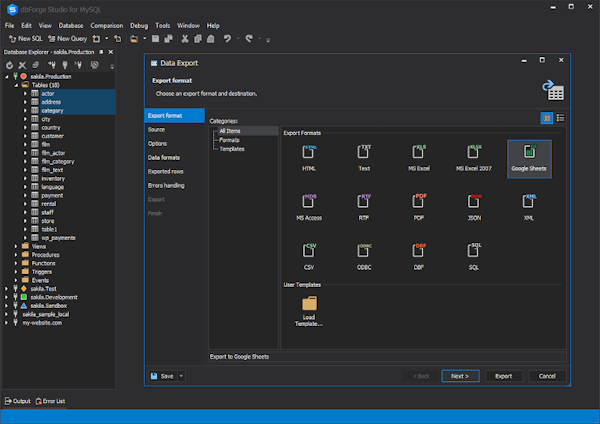Click the Cancel button
Image resolution: width=600 pixels, height=424 pixels.
pyautogui.click(x=547, y=376)
